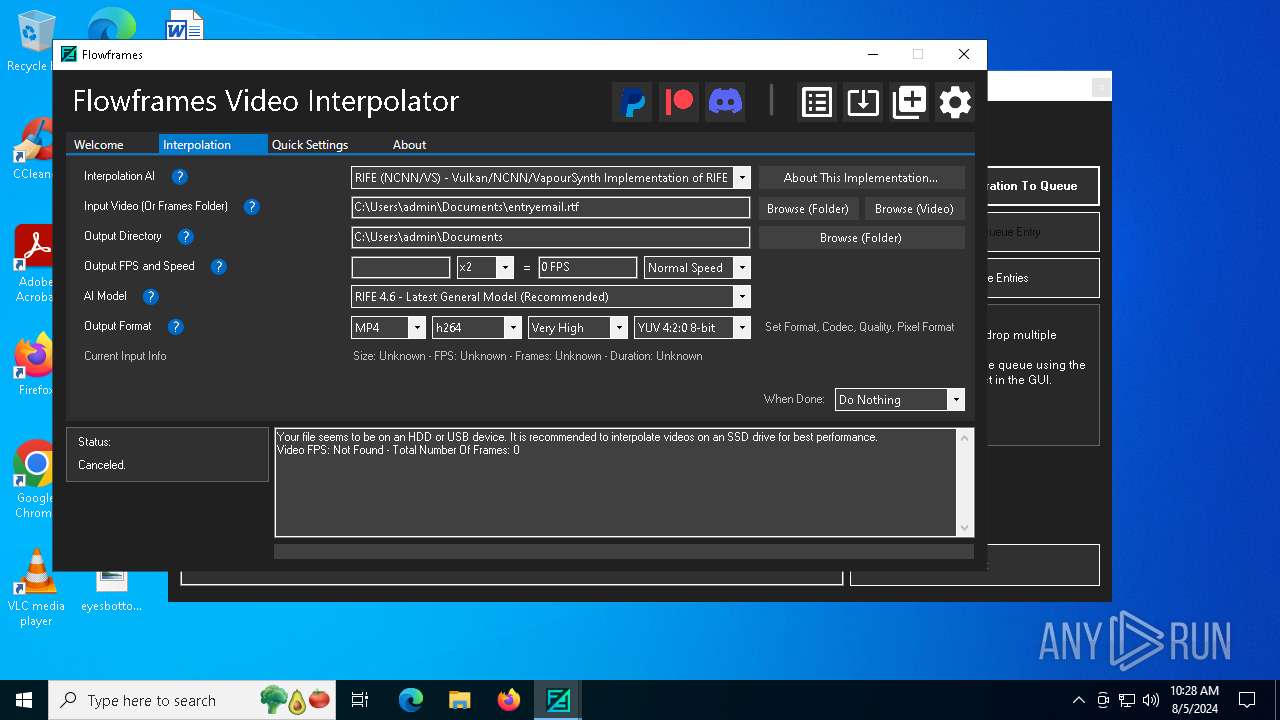The width and height of the screenshot is (1280, 720).
Task: Open VLC media player desktop shortcut
Action: (x=36, y=588)
